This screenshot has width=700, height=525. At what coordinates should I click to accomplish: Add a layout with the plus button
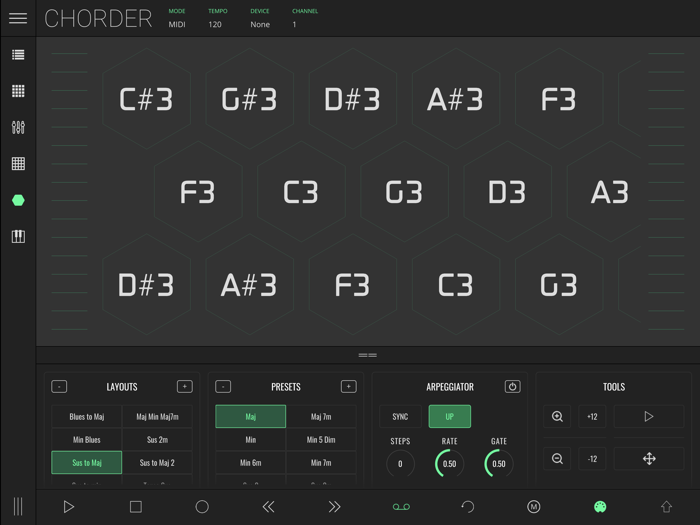185,387
